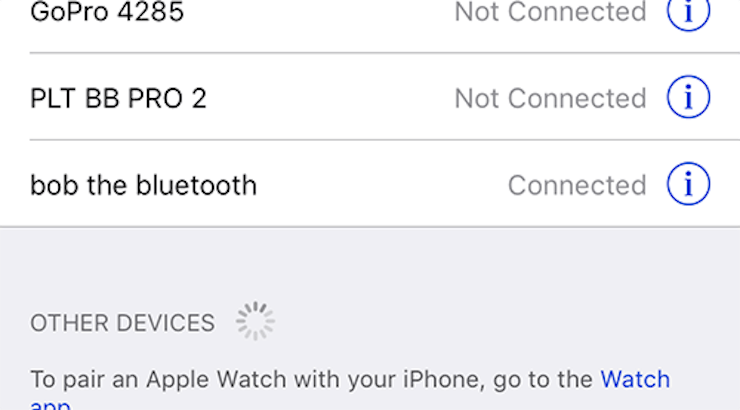Click the wrapped 'app' link text
The width and height of the screenshot is (740, 410).
50,405
